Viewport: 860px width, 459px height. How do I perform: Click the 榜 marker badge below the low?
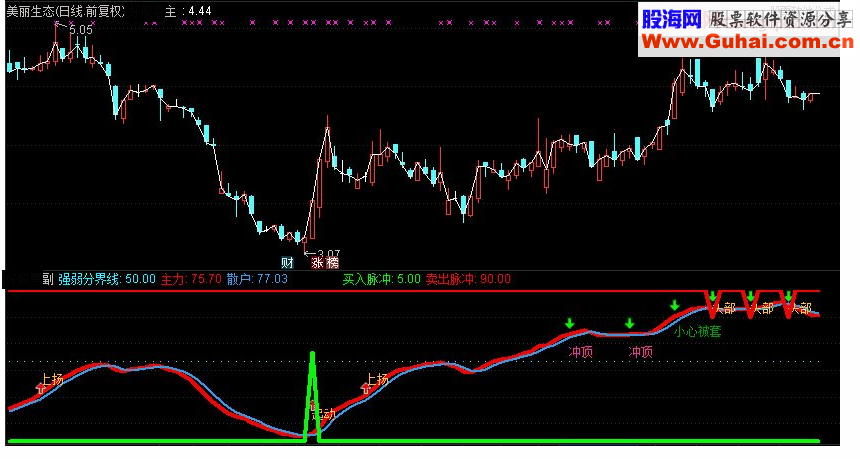pyautogui.click(x=332, y=262)
